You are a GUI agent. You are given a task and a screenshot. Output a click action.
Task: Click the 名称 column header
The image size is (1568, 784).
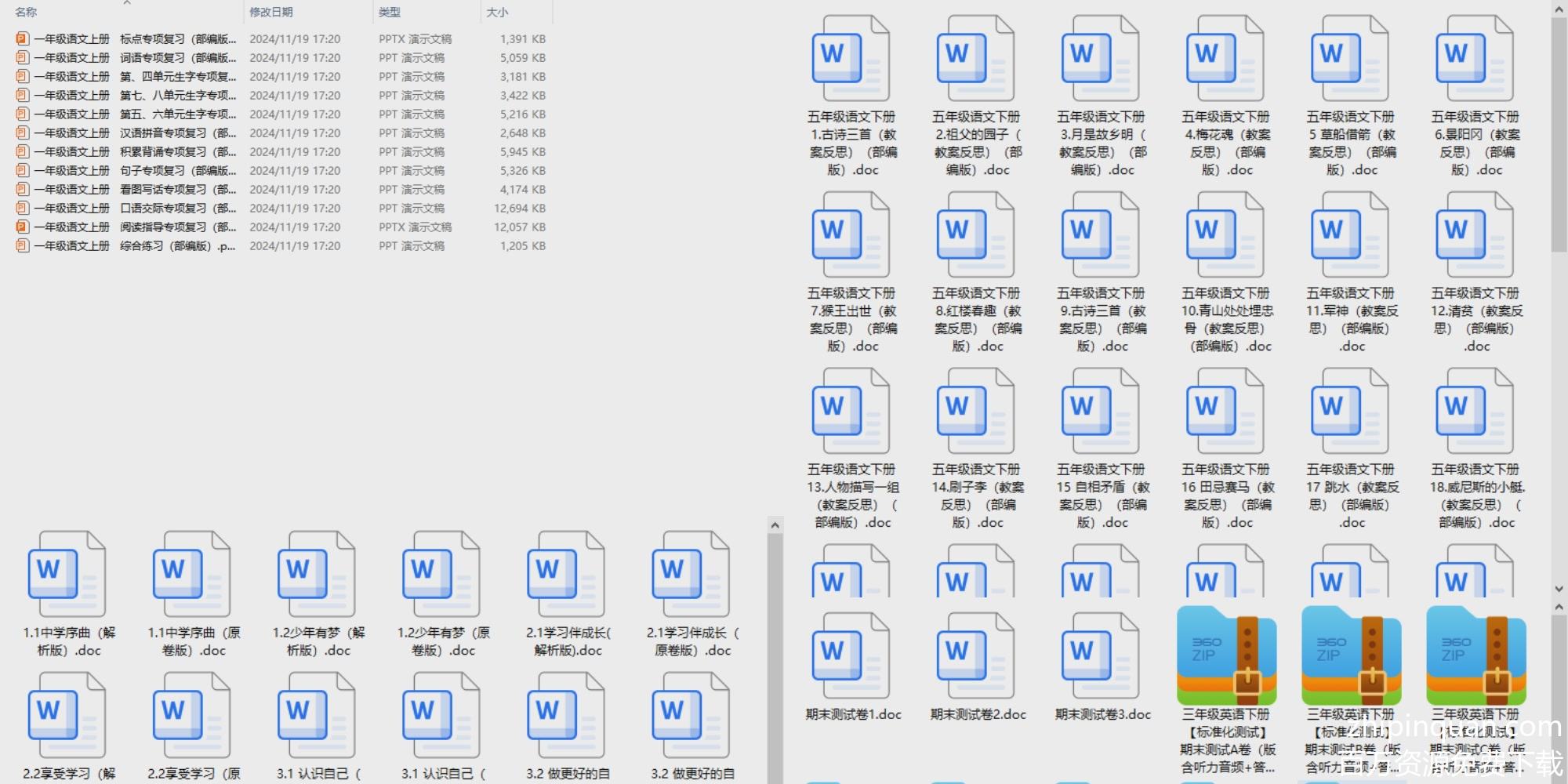tap(26, 13)
